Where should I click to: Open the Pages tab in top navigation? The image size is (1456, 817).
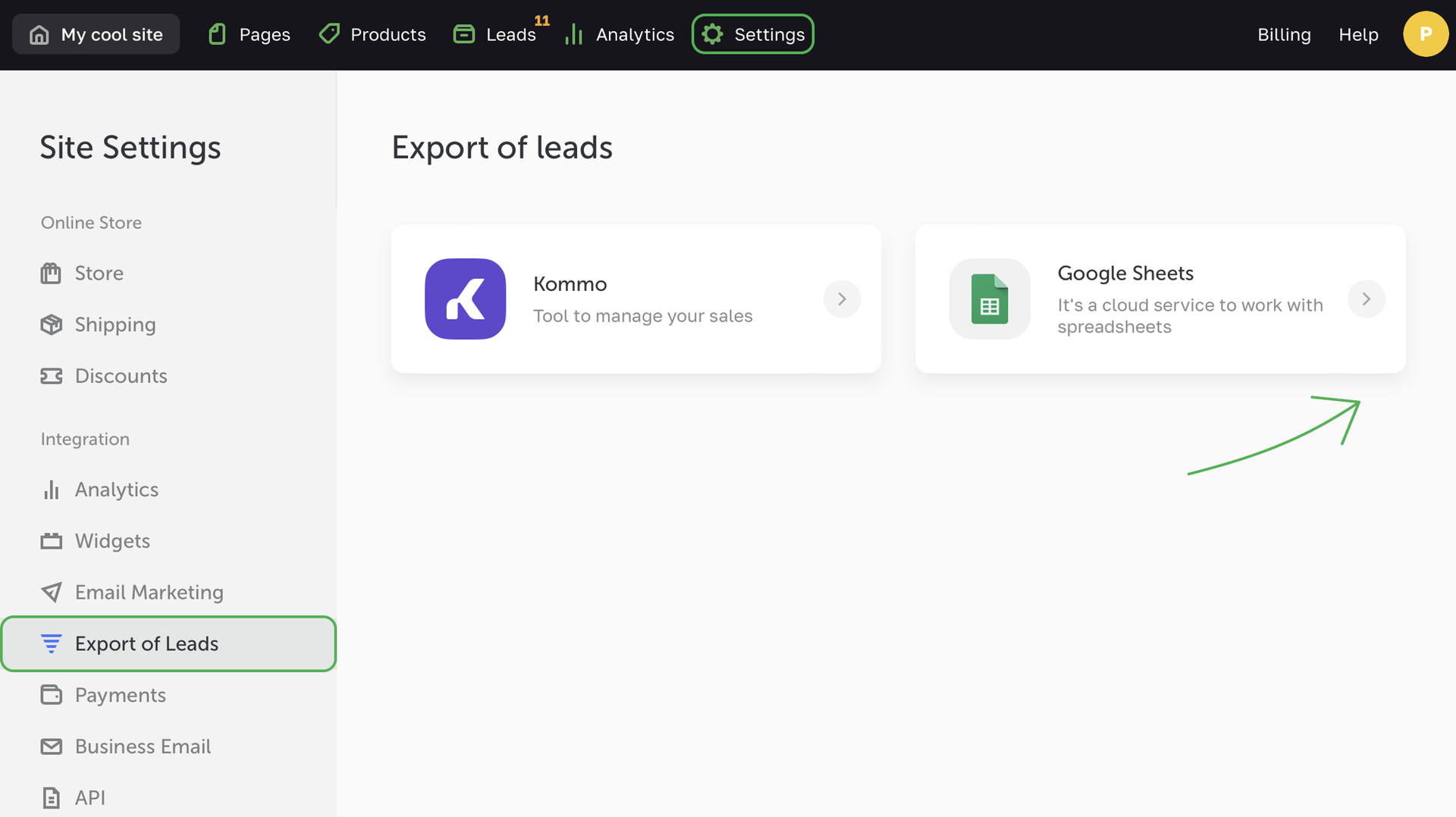[x=249, y=35]
